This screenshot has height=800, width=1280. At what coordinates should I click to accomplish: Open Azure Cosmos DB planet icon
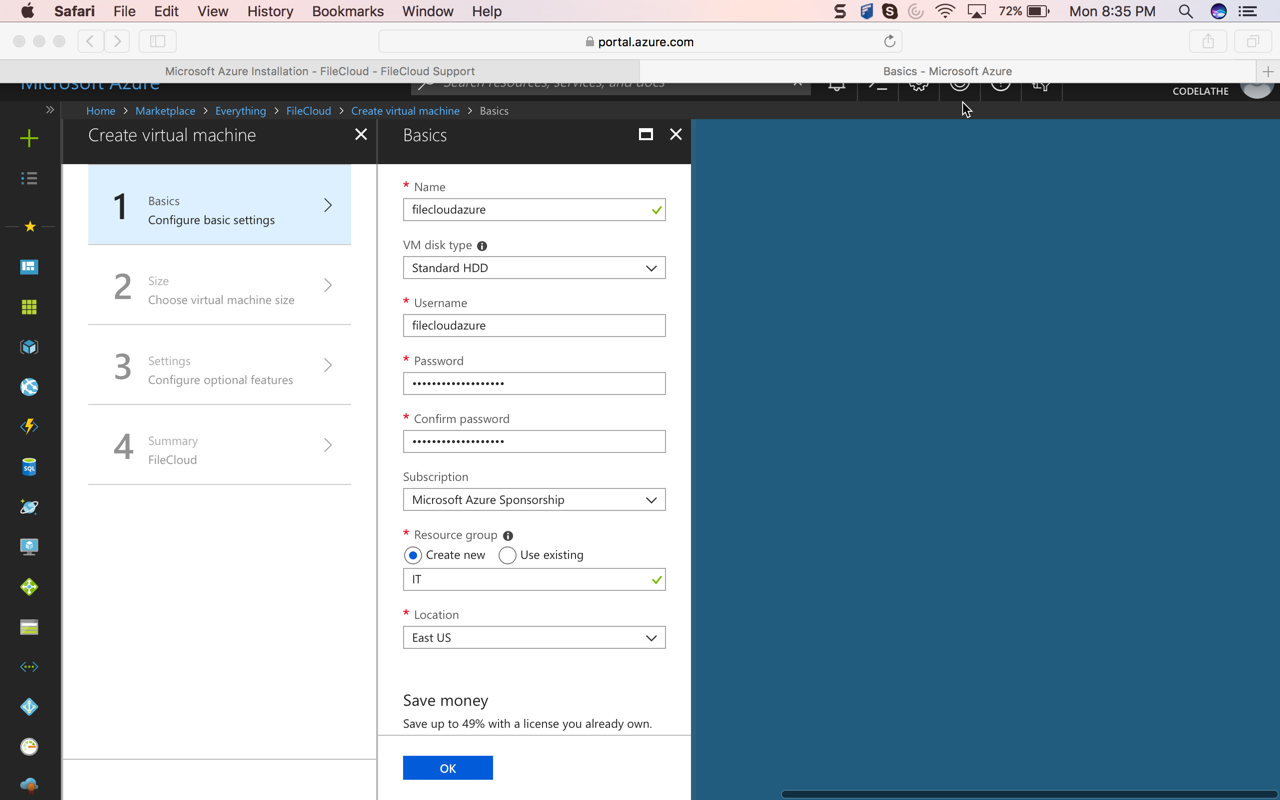(x=29, y=507)
